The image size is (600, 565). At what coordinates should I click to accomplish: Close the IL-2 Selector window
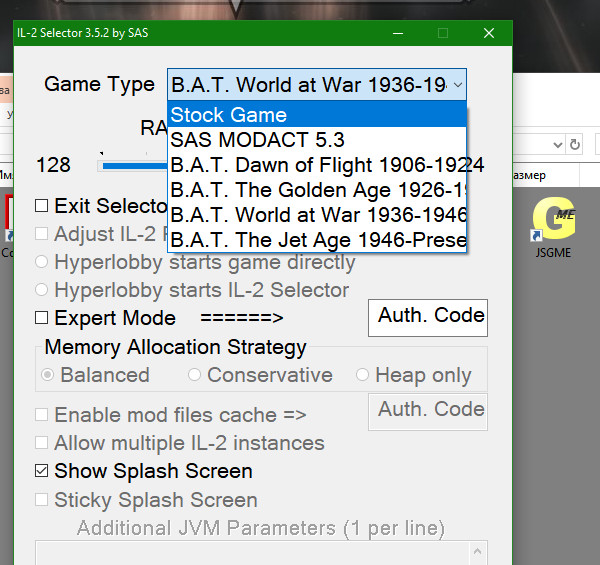click(x=489, y=33)
